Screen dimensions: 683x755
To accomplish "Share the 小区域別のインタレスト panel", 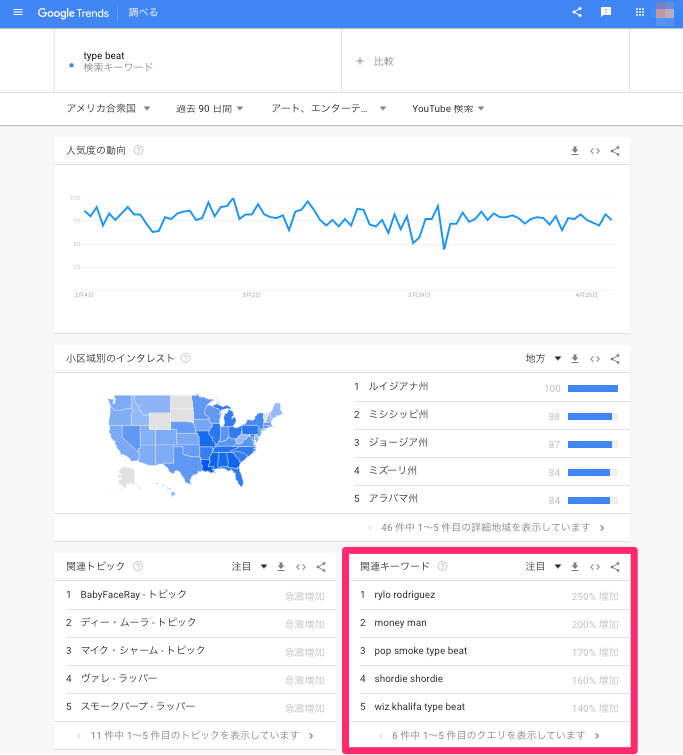I will tap(615, 358).
